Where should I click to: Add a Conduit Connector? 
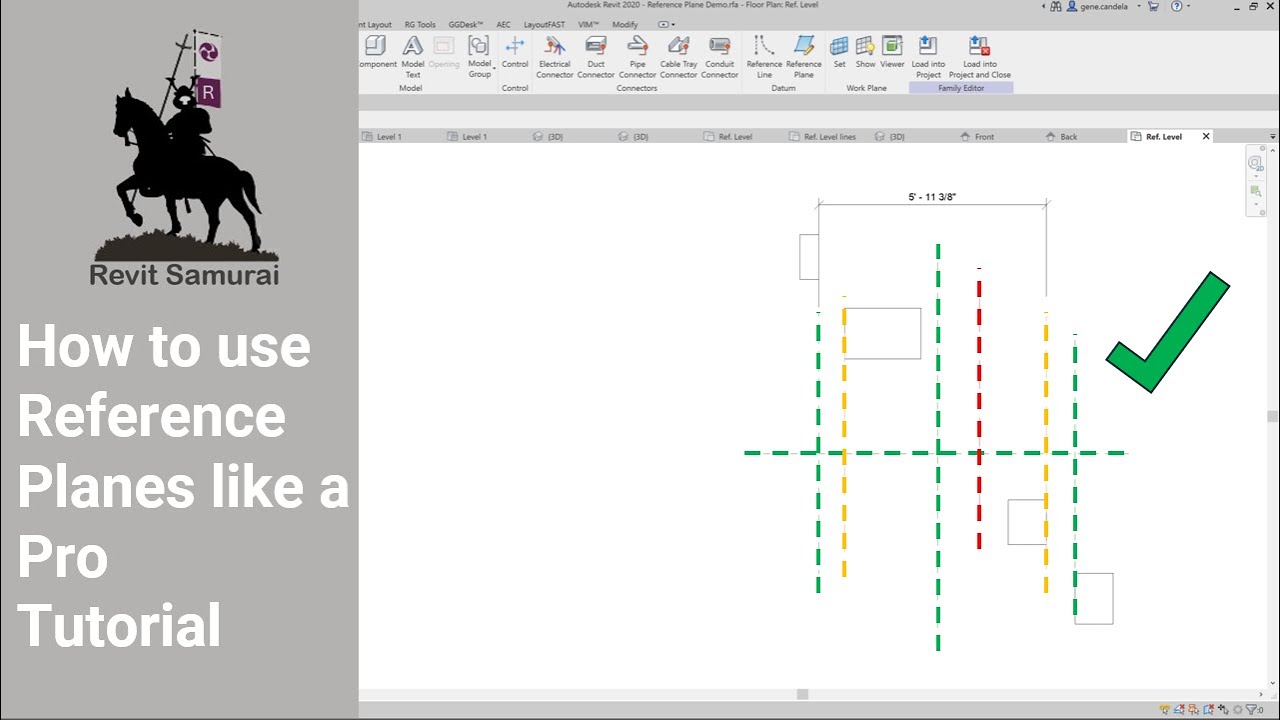click(719, 56)
